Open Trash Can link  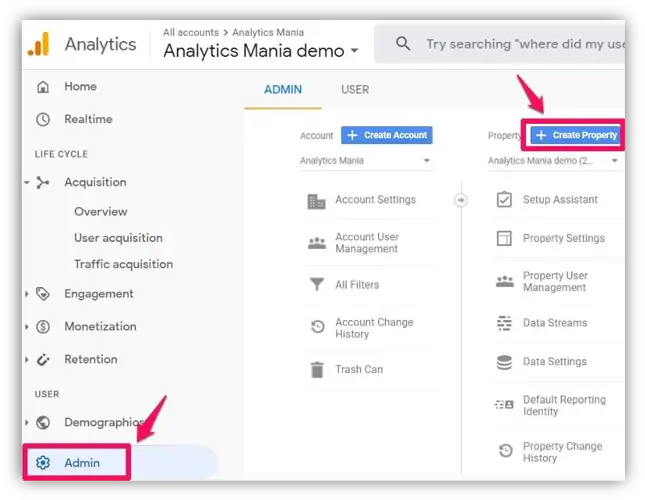tap(359, 369)
